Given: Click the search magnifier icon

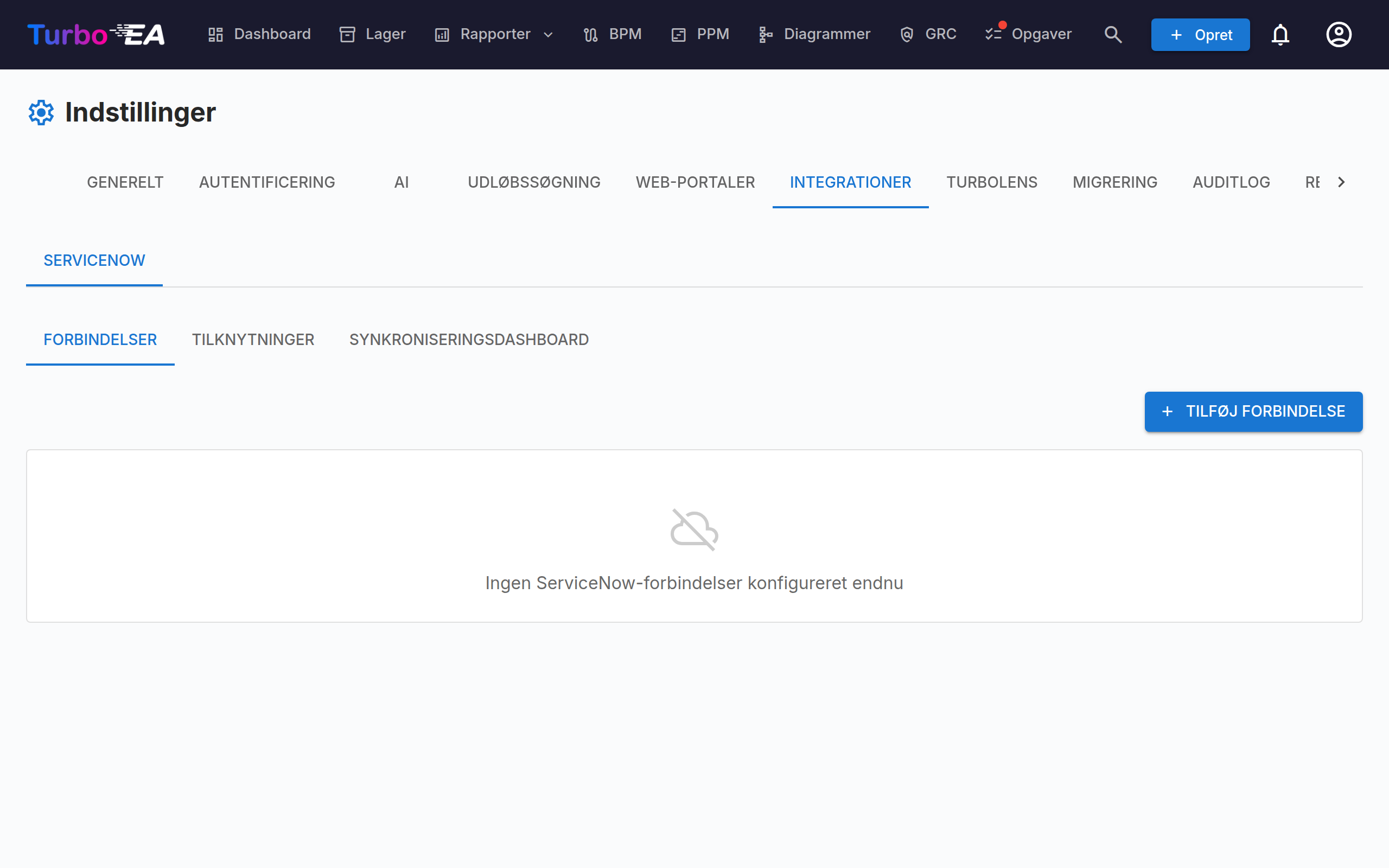Looking at the screenshot, I should (1113, 34).
